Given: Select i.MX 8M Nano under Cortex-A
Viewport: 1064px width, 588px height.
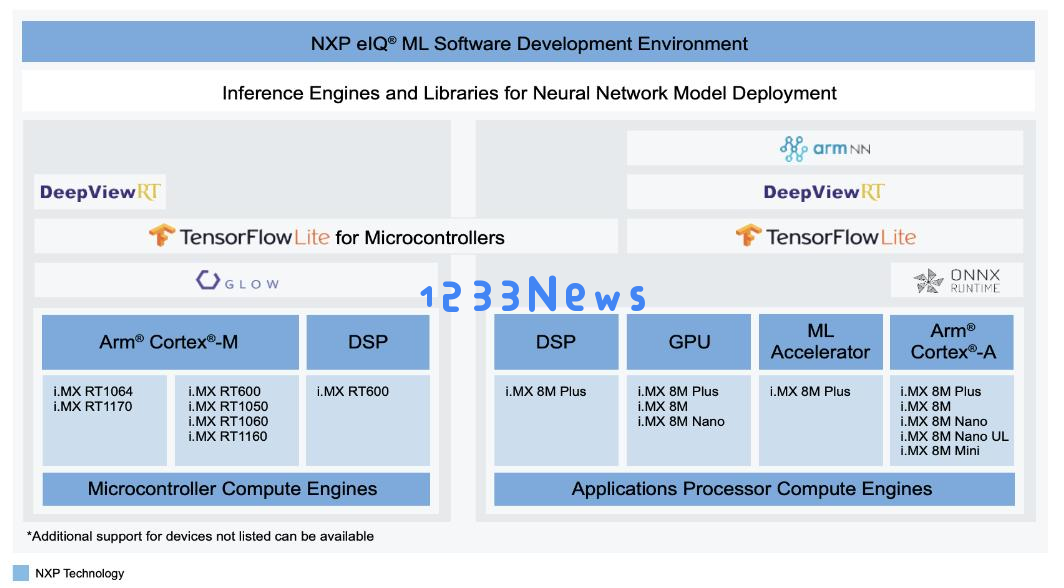Looking at the screenshot, I should 944,421.
